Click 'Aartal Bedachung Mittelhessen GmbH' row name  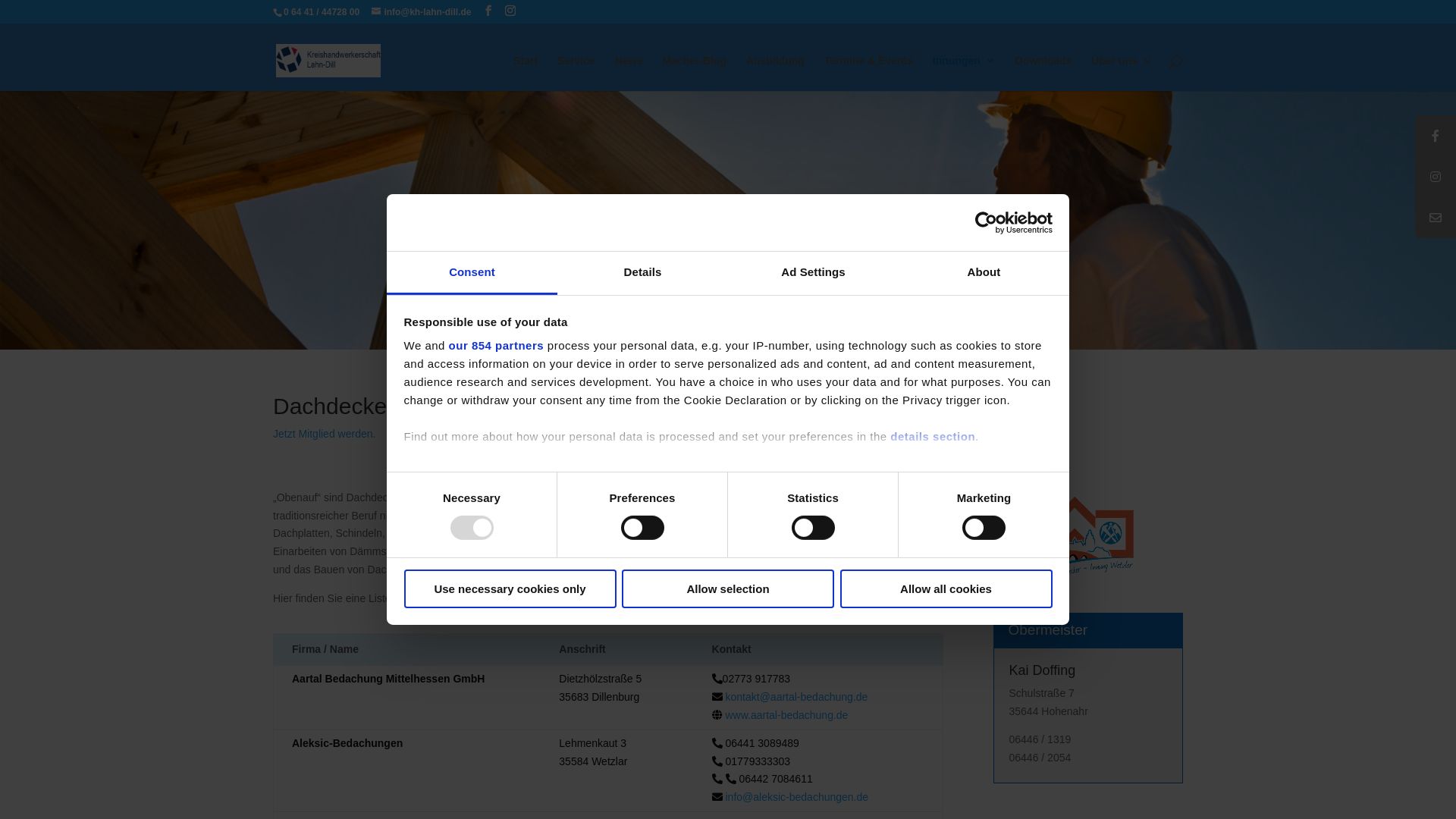point(388,679)
